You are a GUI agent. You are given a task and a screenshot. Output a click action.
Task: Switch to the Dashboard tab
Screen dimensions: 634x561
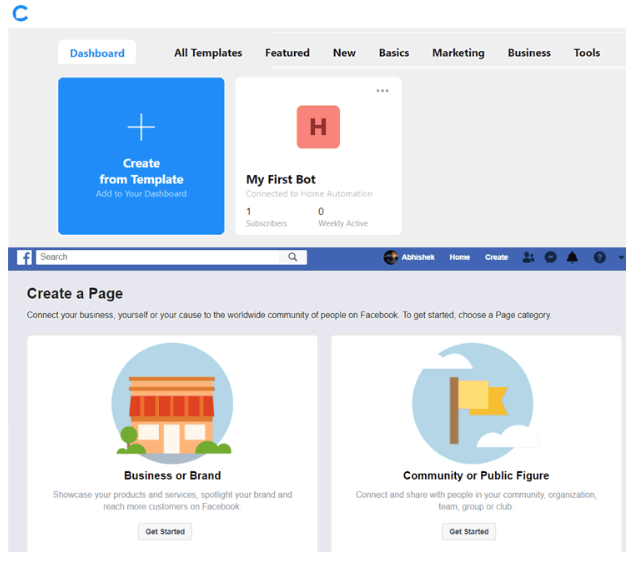[97, 53]
